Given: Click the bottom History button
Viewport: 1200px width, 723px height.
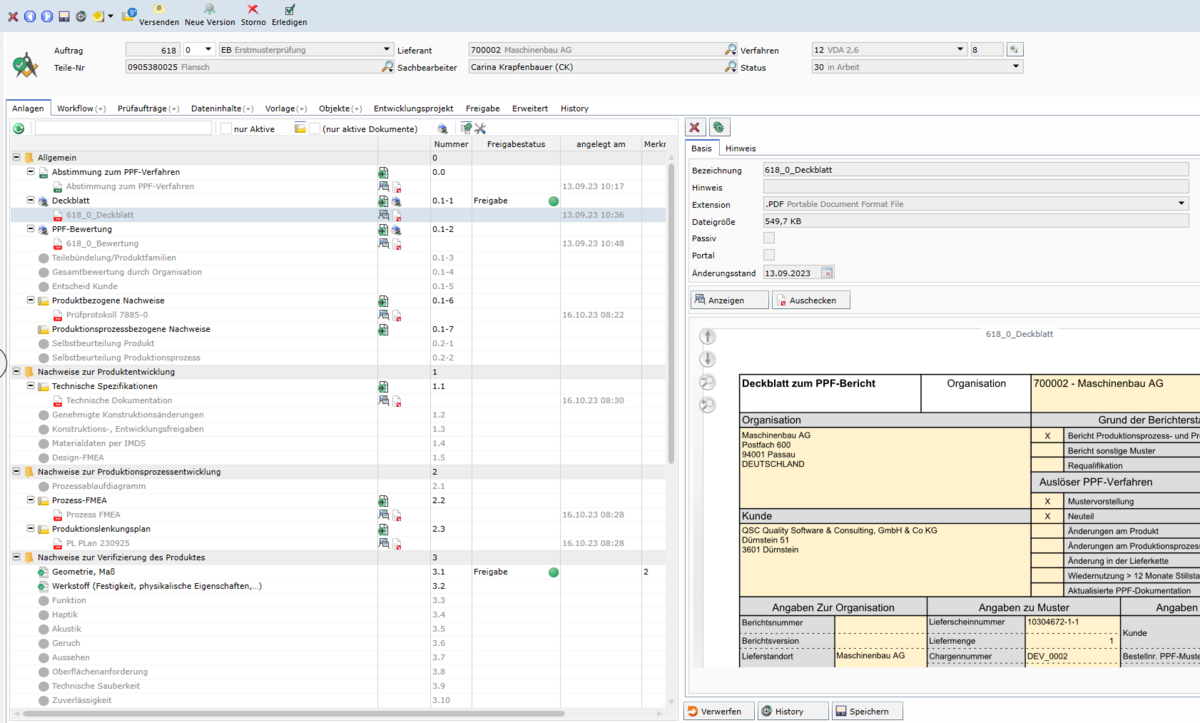Looking at the screenshot, I should tap(793, 711).
